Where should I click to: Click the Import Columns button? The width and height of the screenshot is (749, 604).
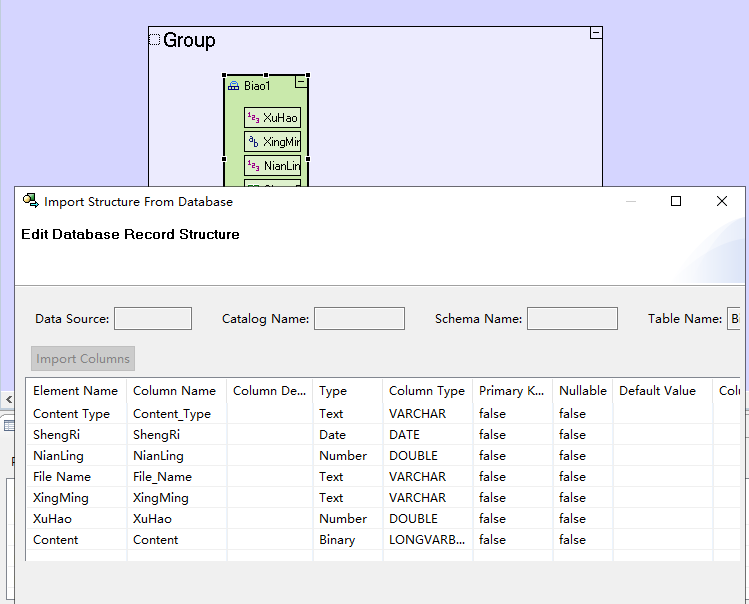click(x=83, y=358)
